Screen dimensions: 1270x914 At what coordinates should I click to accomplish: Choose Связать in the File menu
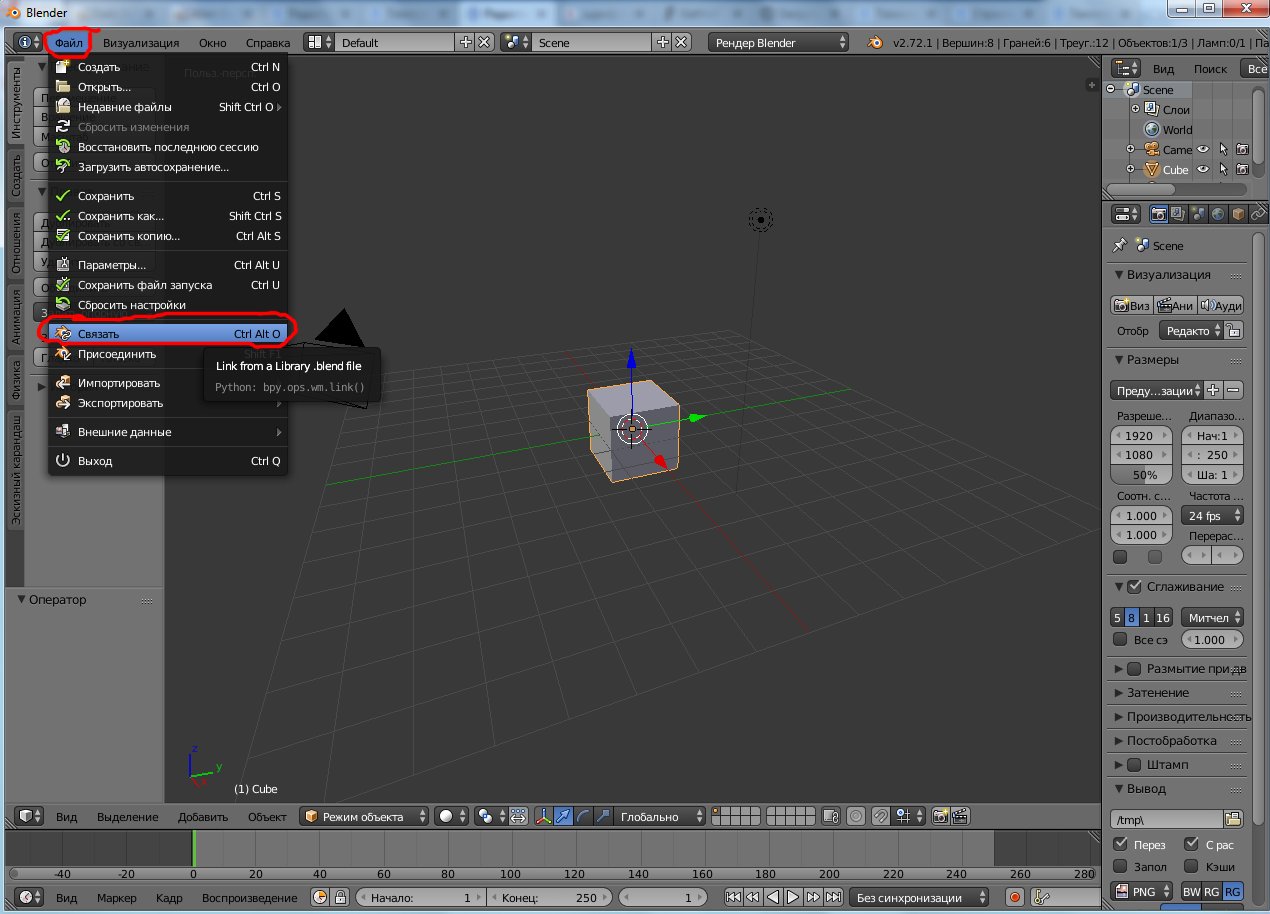coord(168,333)
